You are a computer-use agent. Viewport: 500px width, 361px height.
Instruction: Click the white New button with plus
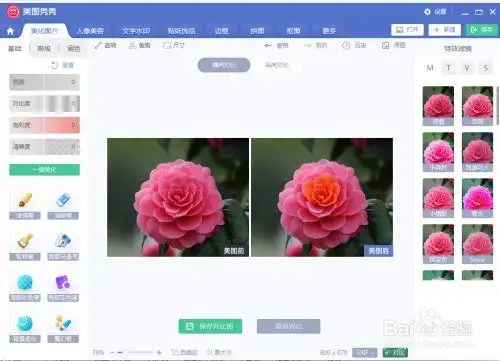pos(445,30)
